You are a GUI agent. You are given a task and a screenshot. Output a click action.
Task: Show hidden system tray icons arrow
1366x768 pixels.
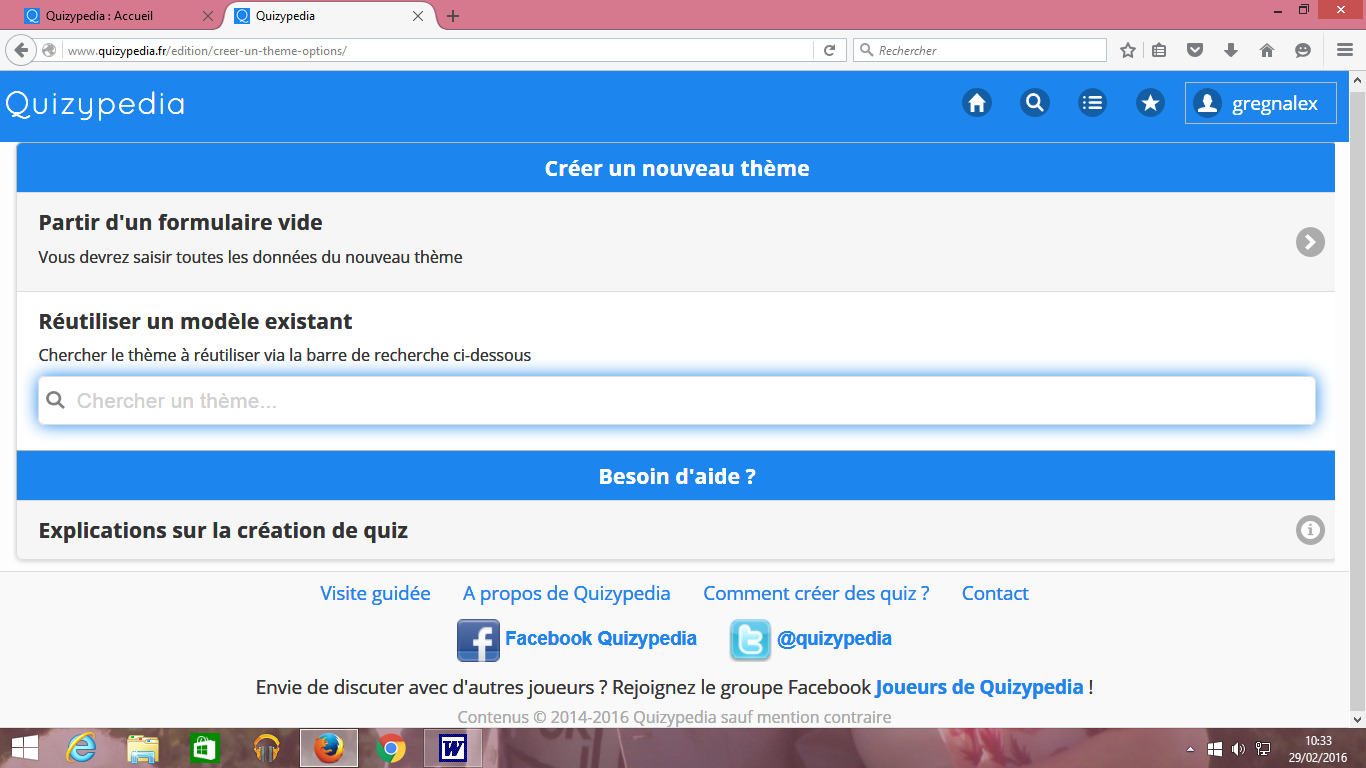coord(1190,748)
